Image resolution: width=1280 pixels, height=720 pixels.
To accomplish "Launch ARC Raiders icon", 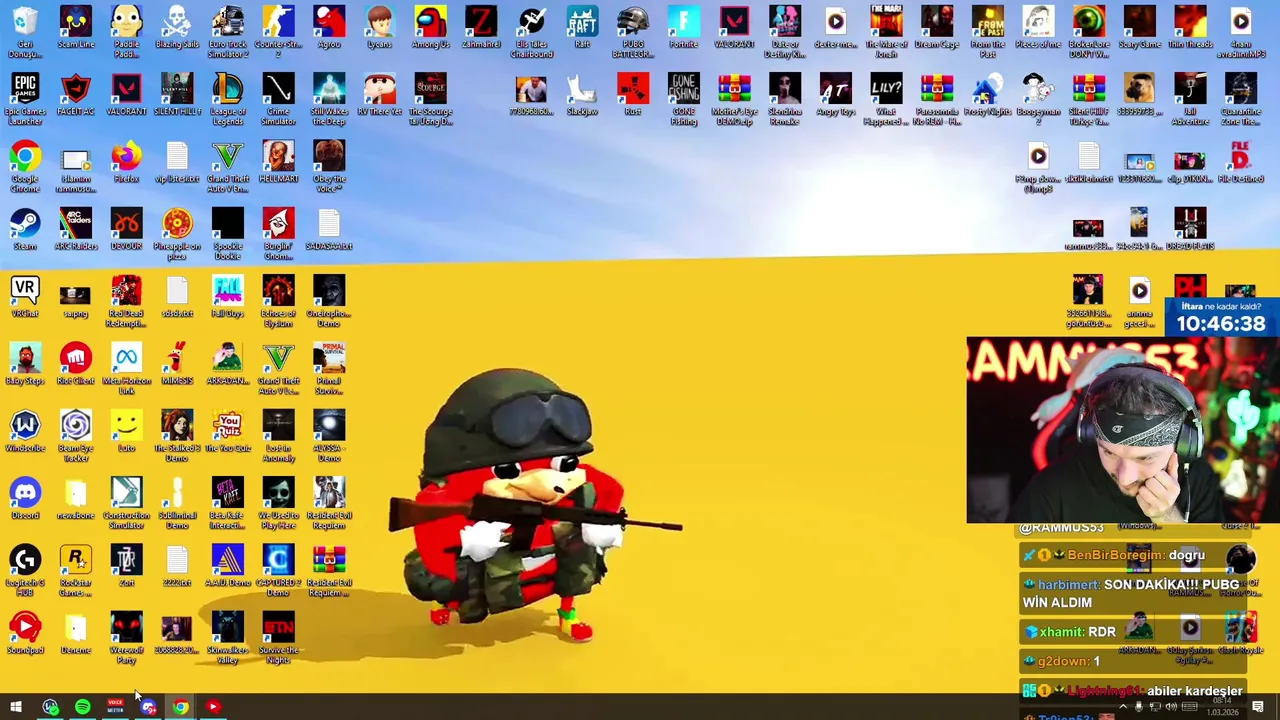I will [76, 229].
